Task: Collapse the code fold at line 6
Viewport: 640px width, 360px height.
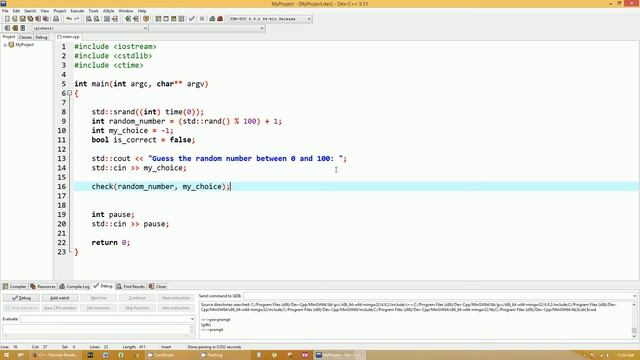Action: pos(69,93)
